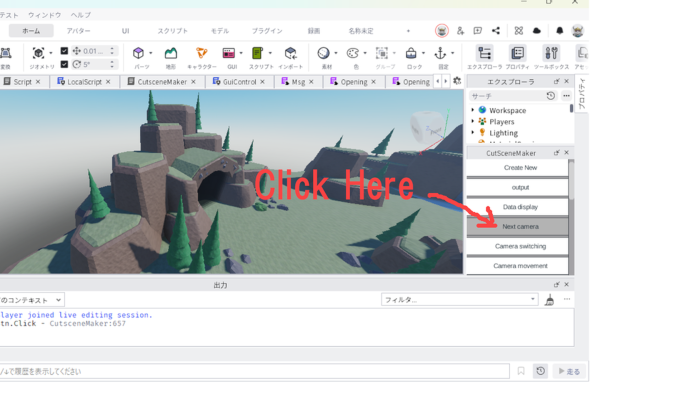Open the Color (色) palette icon
The height and width of the screenshot is (394, 700).
point(353,53)
